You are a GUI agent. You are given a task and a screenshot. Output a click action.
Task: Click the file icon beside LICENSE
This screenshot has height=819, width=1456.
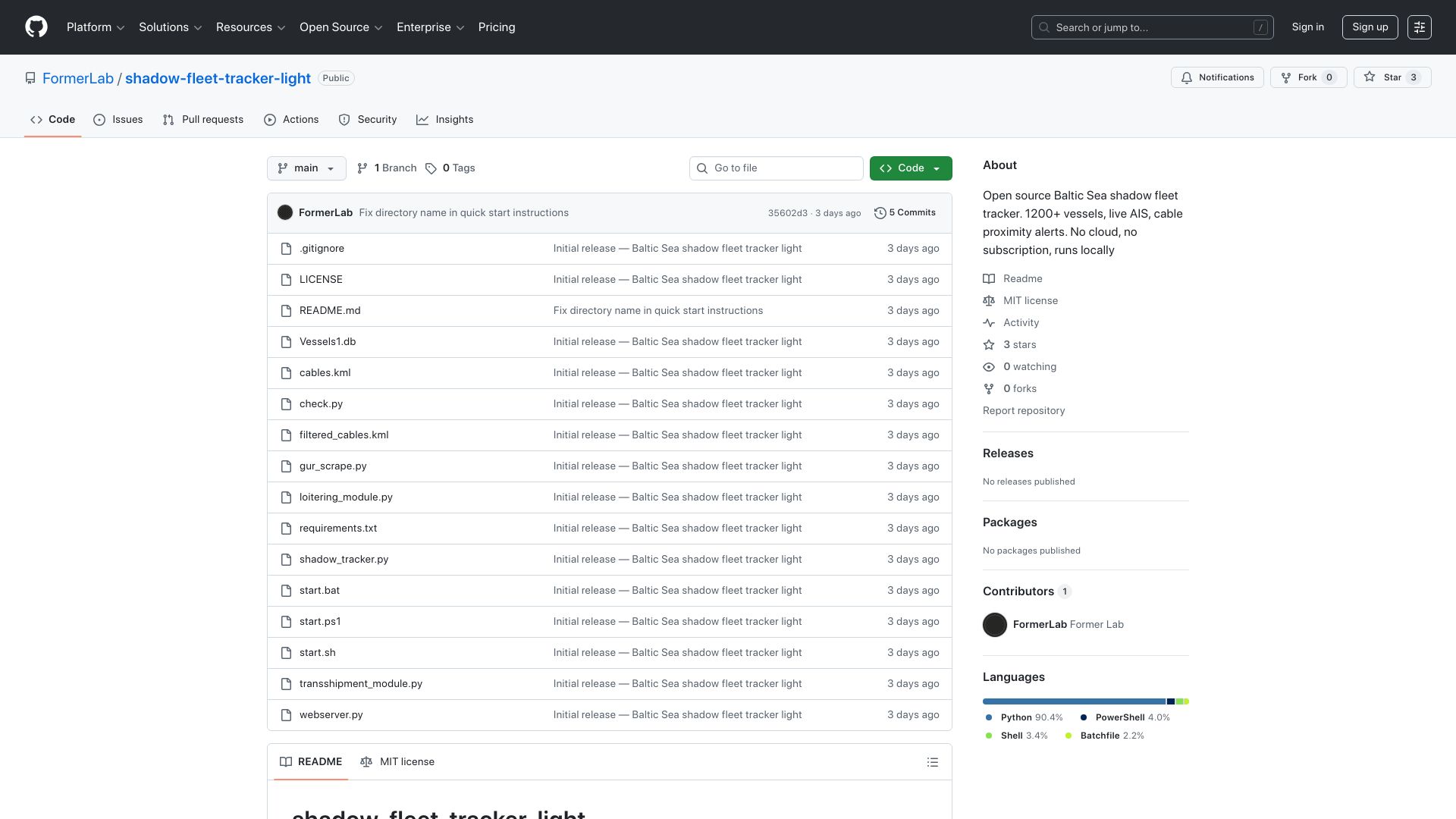coord(286,280)
